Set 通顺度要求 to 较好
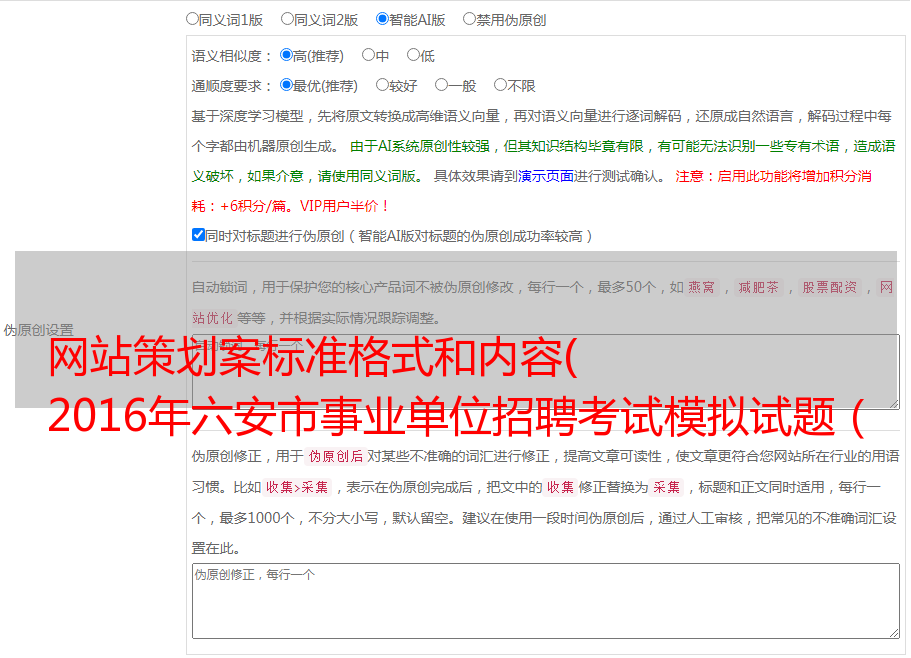Screen dimensions: 911x658 (x=382, y=85)
